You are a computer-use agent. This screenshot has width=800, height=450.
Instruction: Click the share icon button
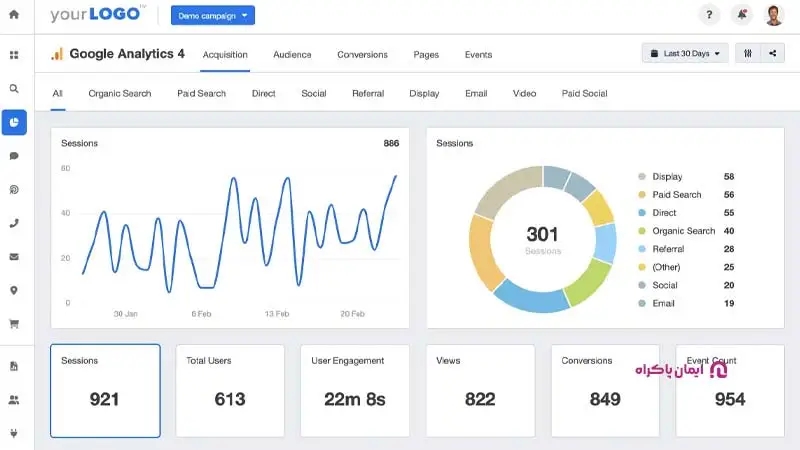(772, 54)
